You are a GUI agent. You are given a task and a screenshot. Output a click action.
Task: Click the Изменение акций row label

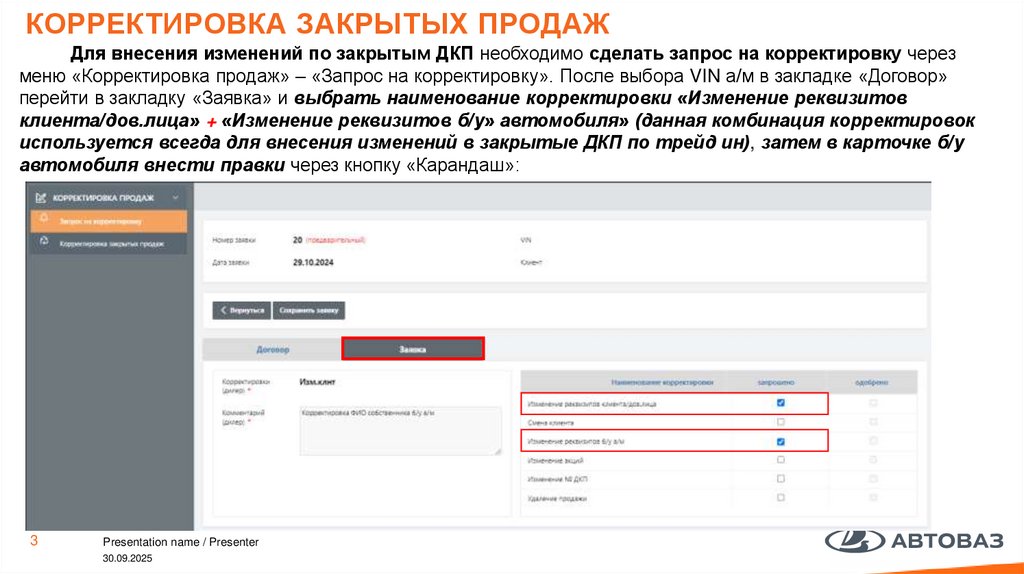point(555,460)
